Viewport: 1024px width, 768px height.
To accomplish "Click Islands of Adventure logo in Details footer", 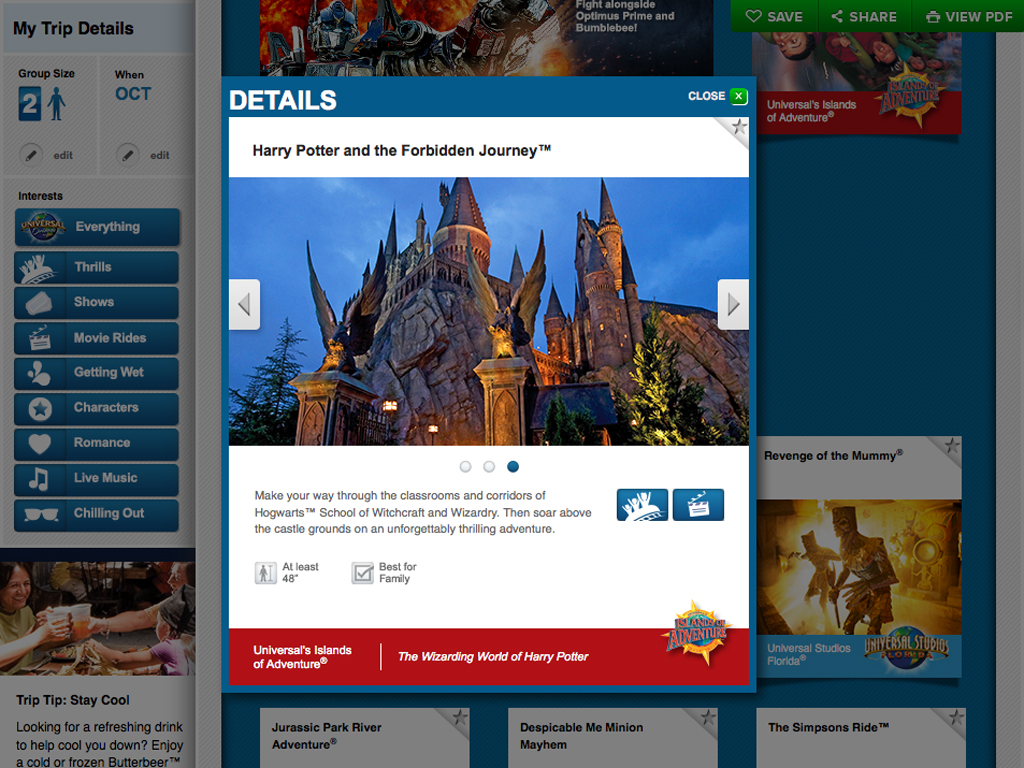I will (696, 632).
